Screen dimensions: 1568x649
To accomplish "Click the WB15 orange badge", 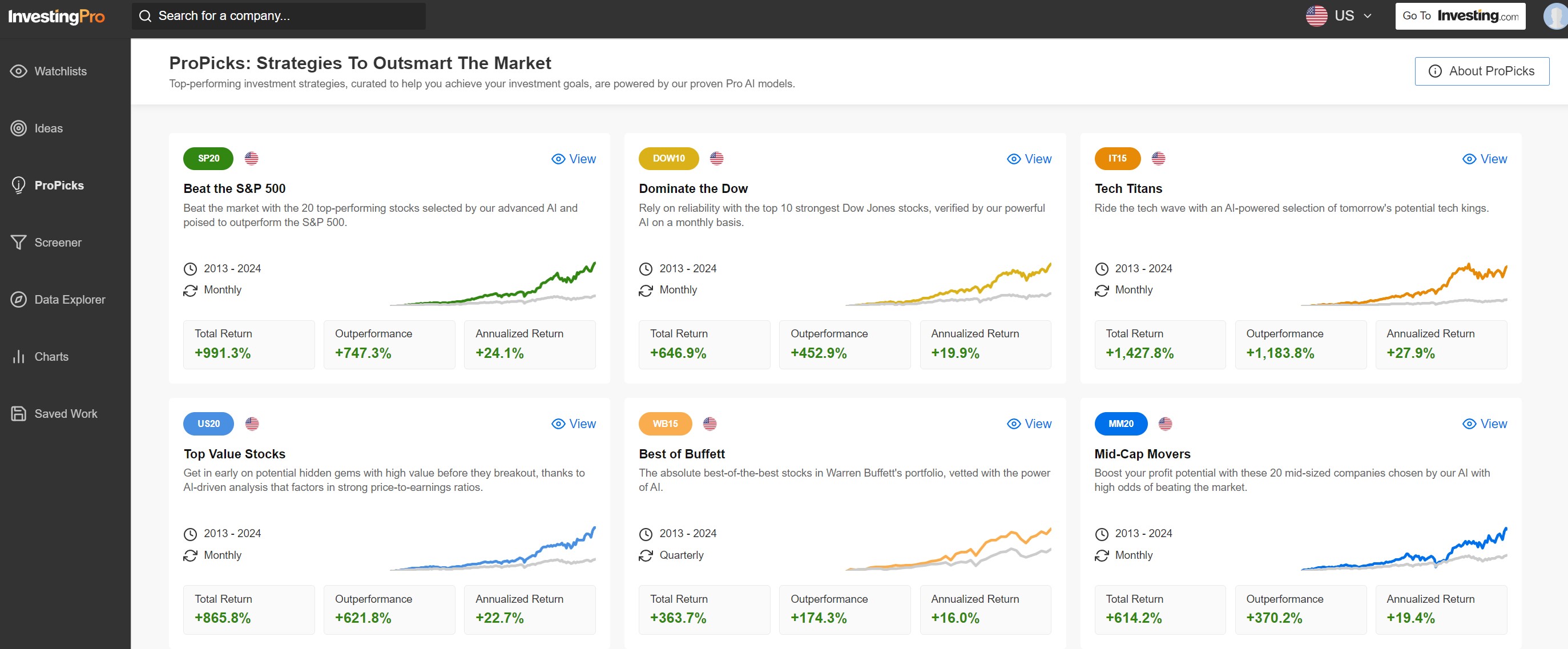I will click(x=664, y=424).
